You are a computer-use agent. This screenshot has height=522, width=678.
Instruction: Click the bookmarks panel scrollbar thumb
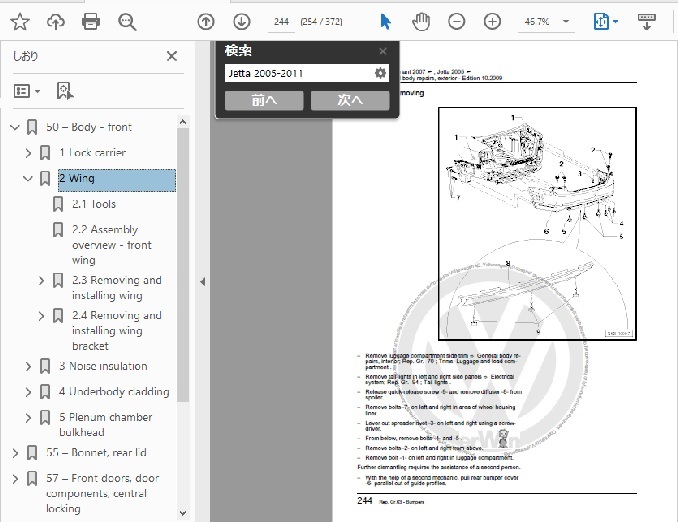point(183,265)
